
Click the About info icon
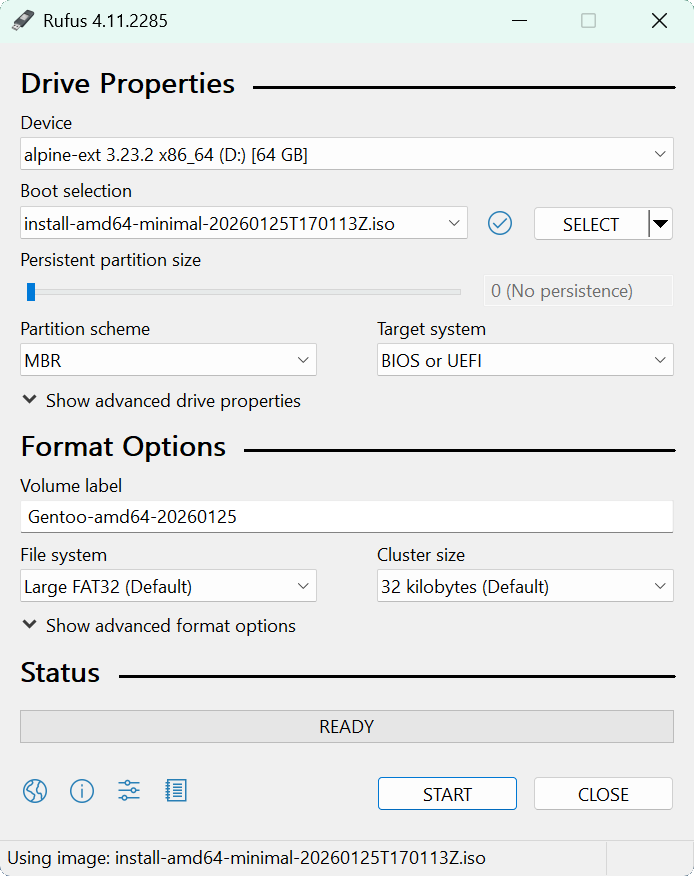click(82, 792)
